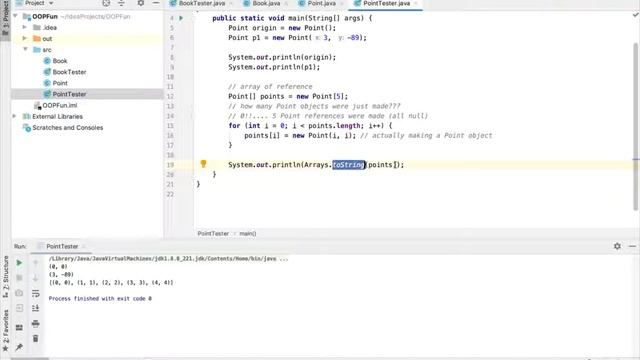Collapse the OOPFun project root

[16, 16]
